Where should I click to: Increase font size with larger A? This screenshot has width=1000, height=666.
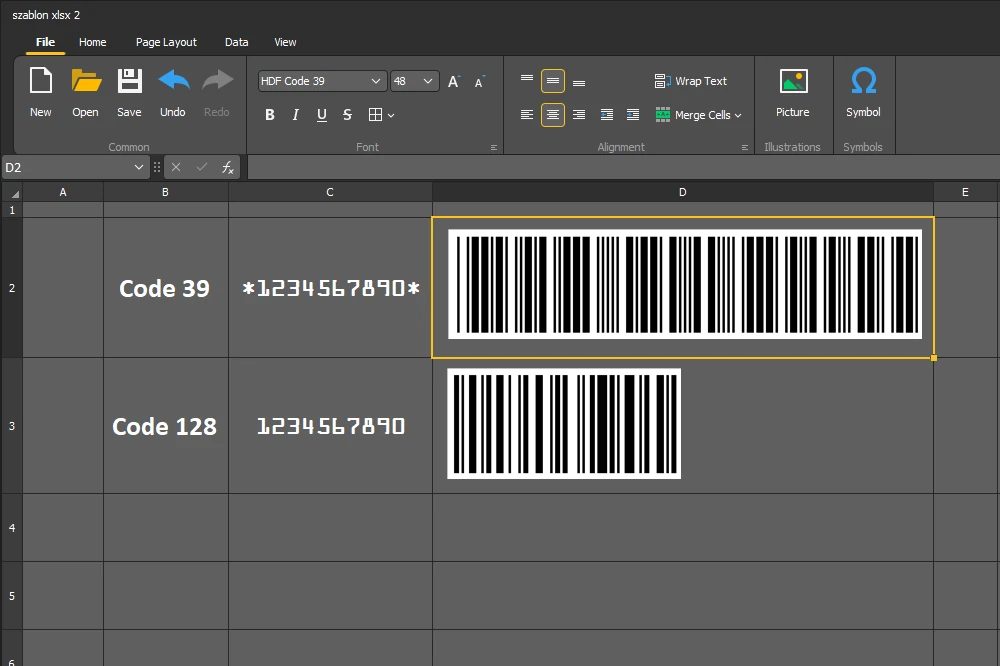point(453,82)
